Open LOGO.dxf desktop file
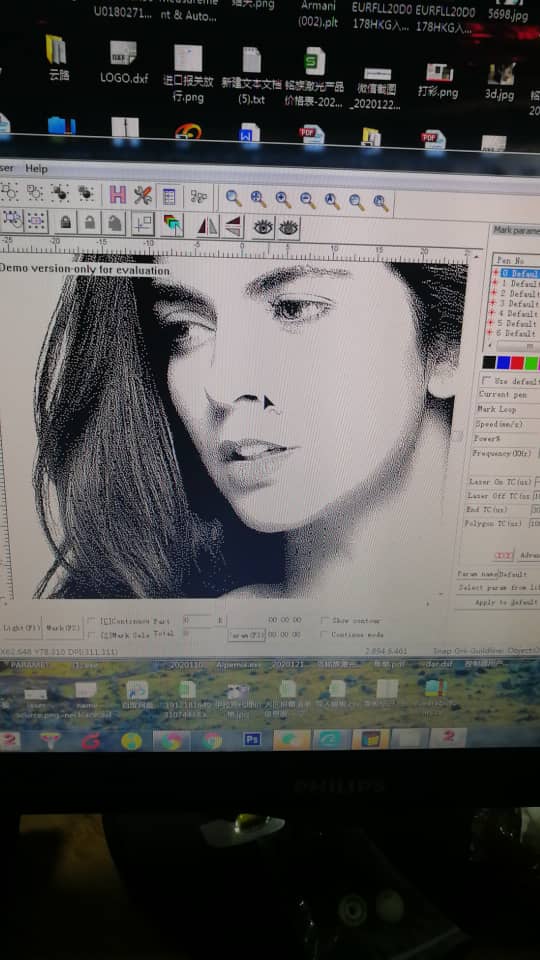The width and height of the screenshot is (540, 960). (x=124, y=62)
